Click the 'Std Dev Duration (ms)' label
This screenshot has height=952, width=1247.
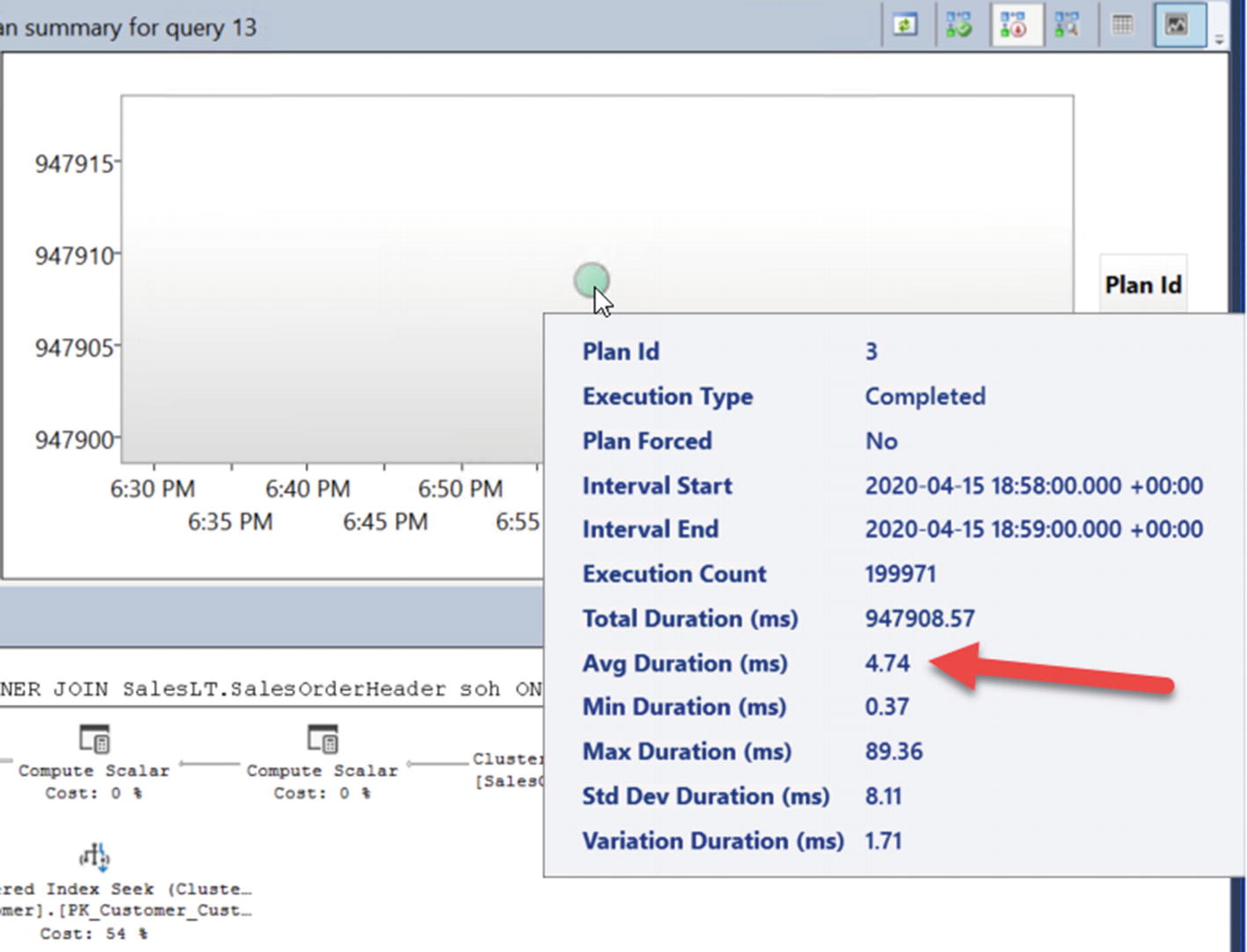click(706, 796)
